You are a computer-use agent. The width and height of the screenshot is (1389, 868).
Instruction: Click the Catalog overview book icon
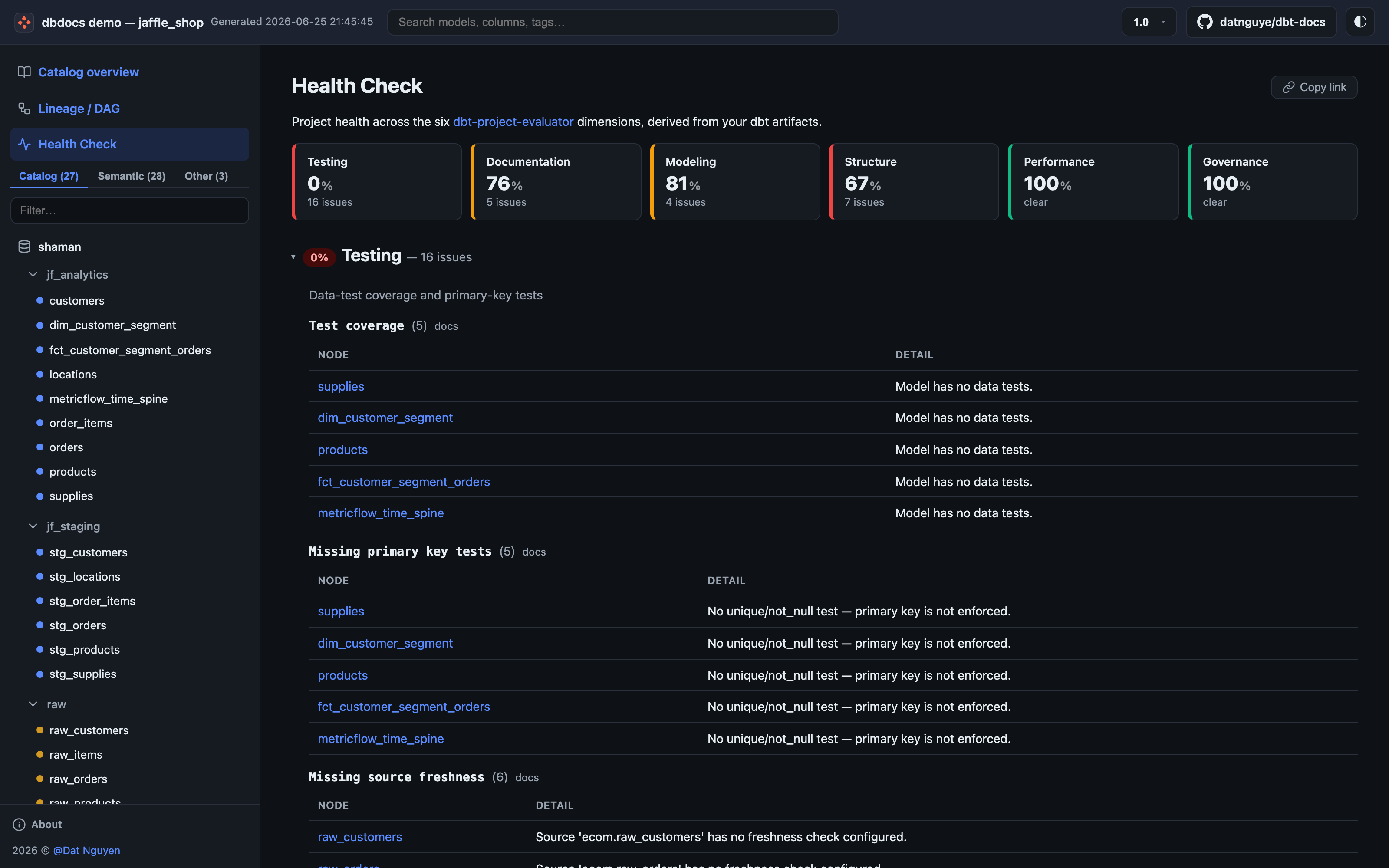pos(24,72)
